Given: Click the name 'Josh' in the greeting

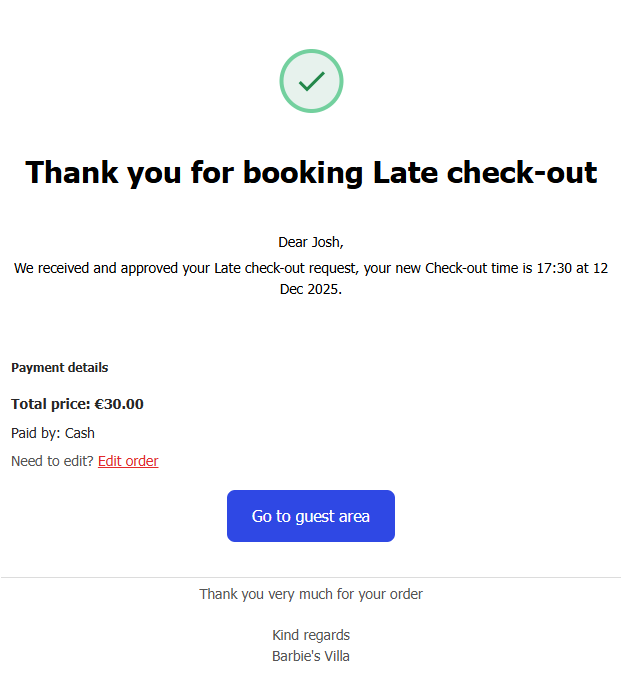Looking at the screenshot, I should (x=325, y=242).
